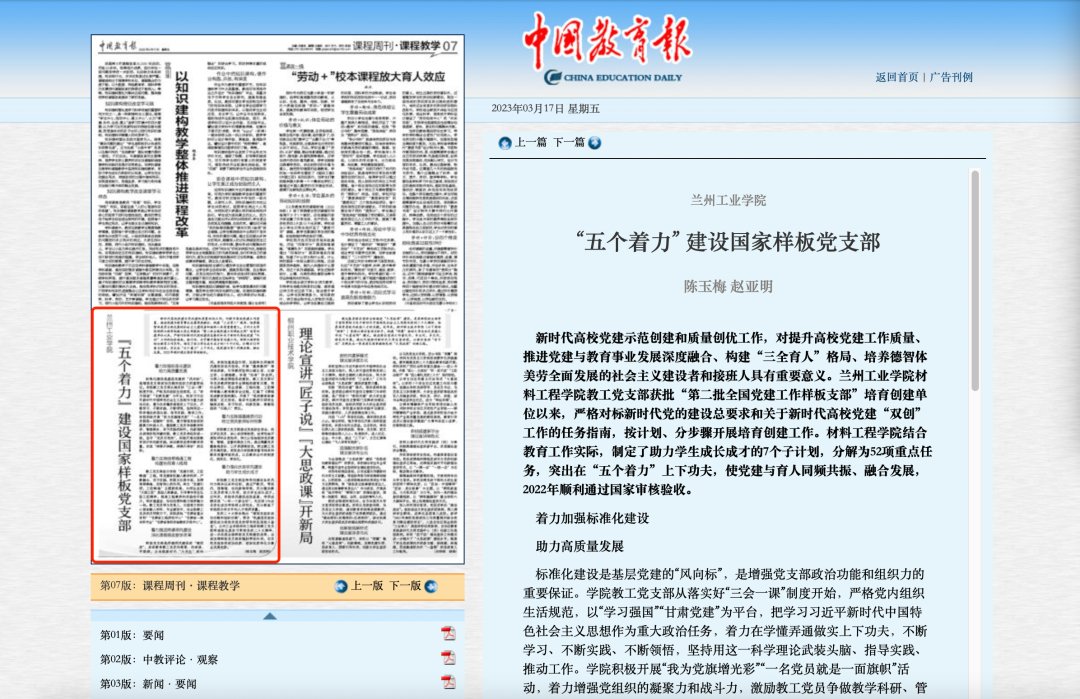
Task: Click the next article arrow icon
Action: pyautogui.click(x=595, y=143)
